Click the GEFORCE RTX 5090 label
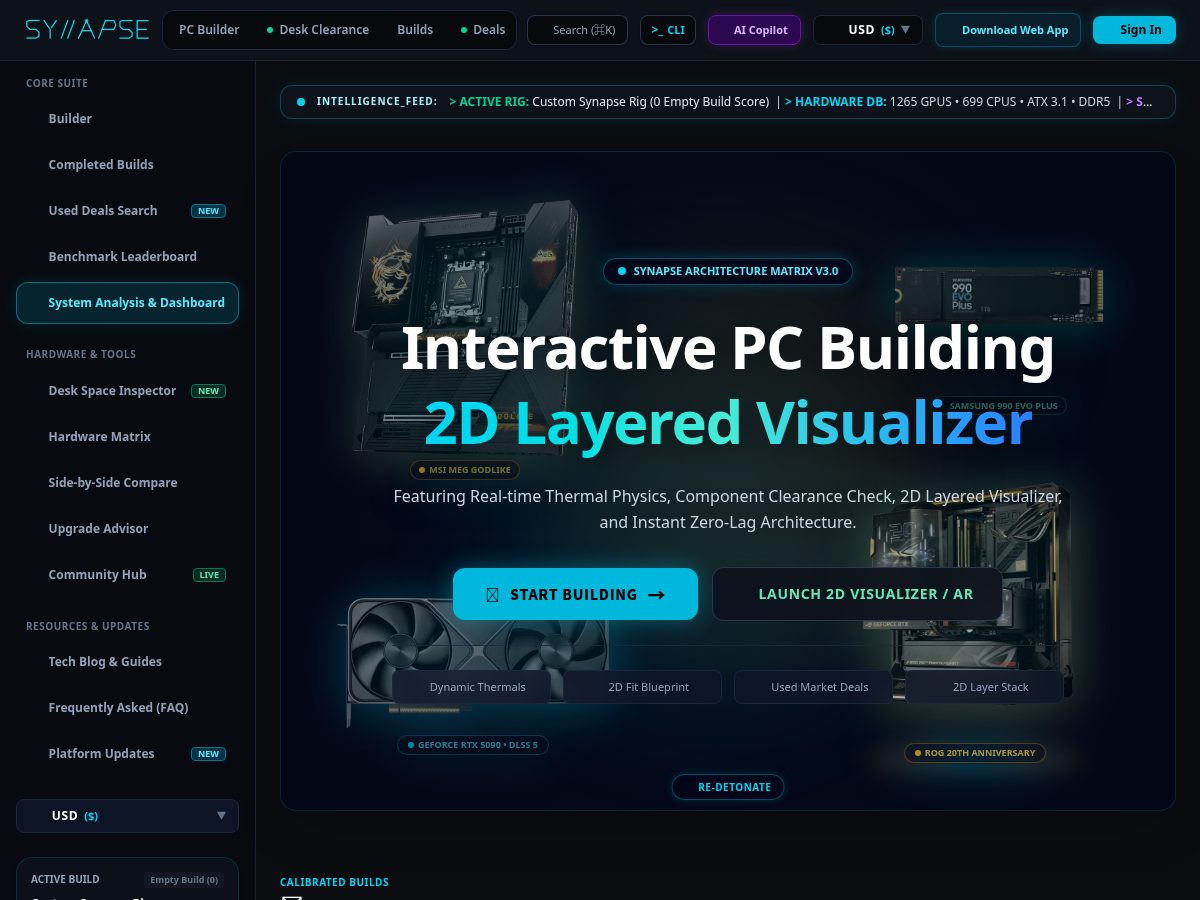The image size is (1200, 900). 473,745
